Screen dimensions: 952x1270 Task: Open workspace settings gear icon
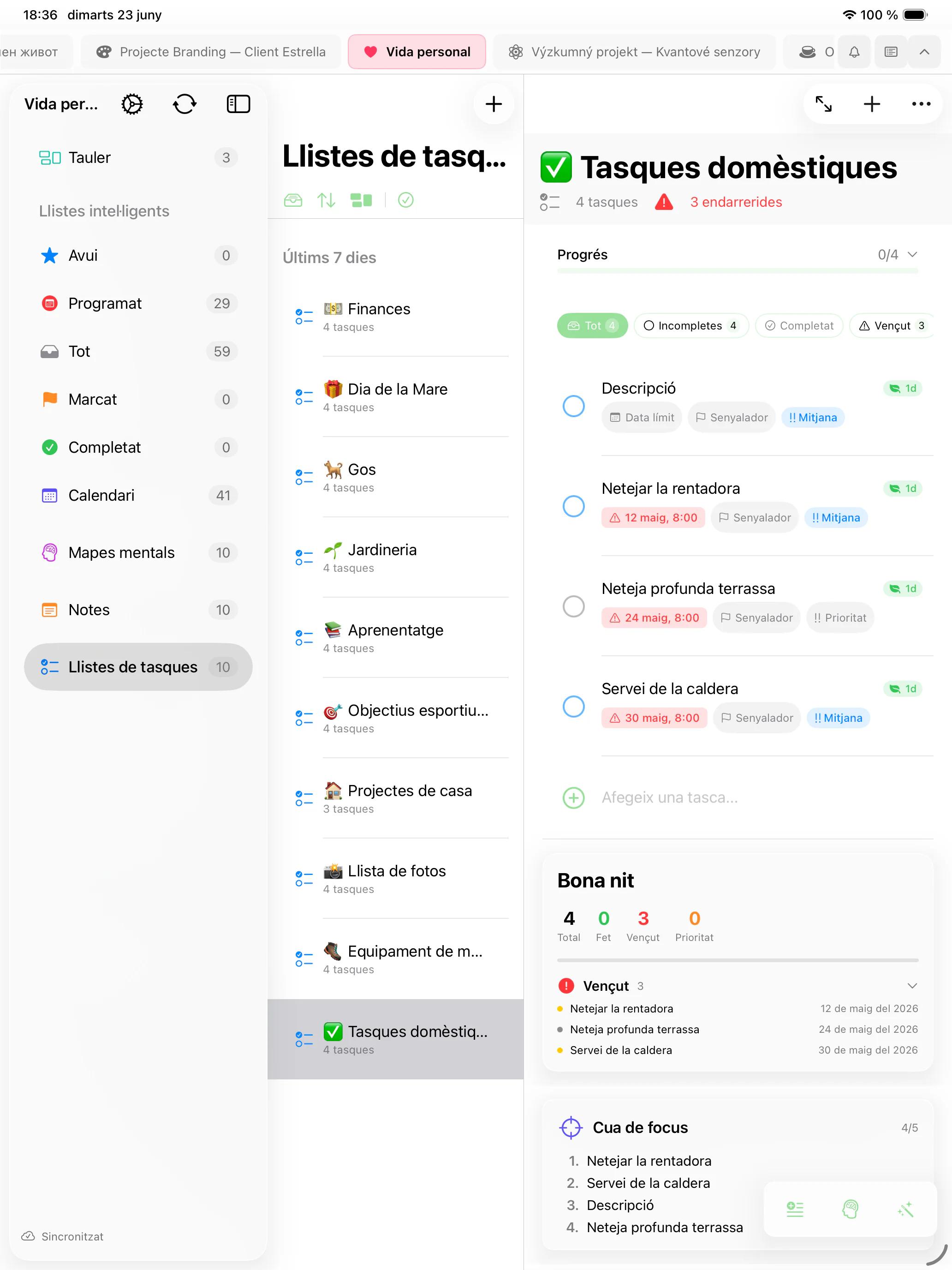pyautogui.click(x=132, y=104)
